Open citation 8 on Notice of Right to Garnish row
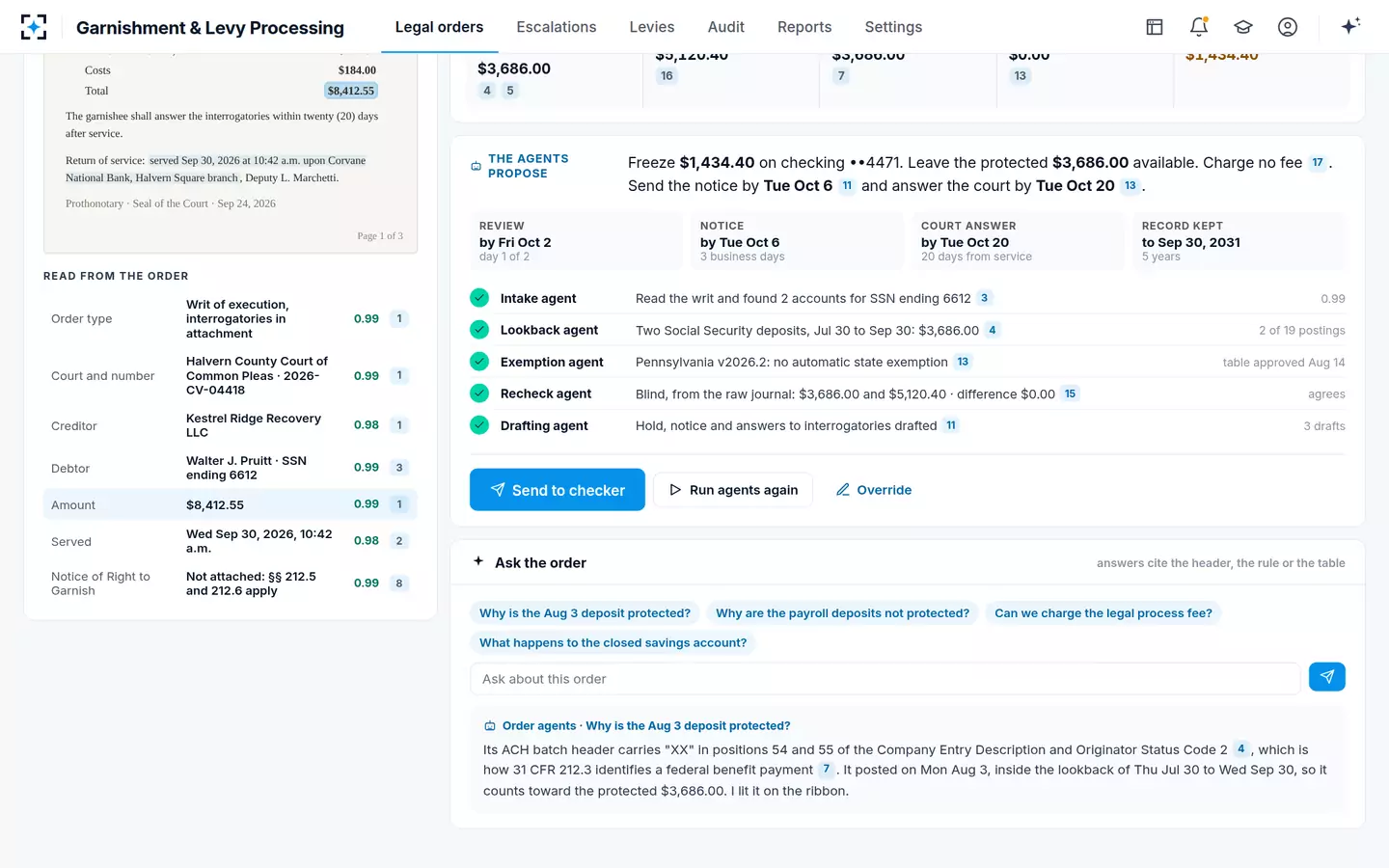 [399, 583]
